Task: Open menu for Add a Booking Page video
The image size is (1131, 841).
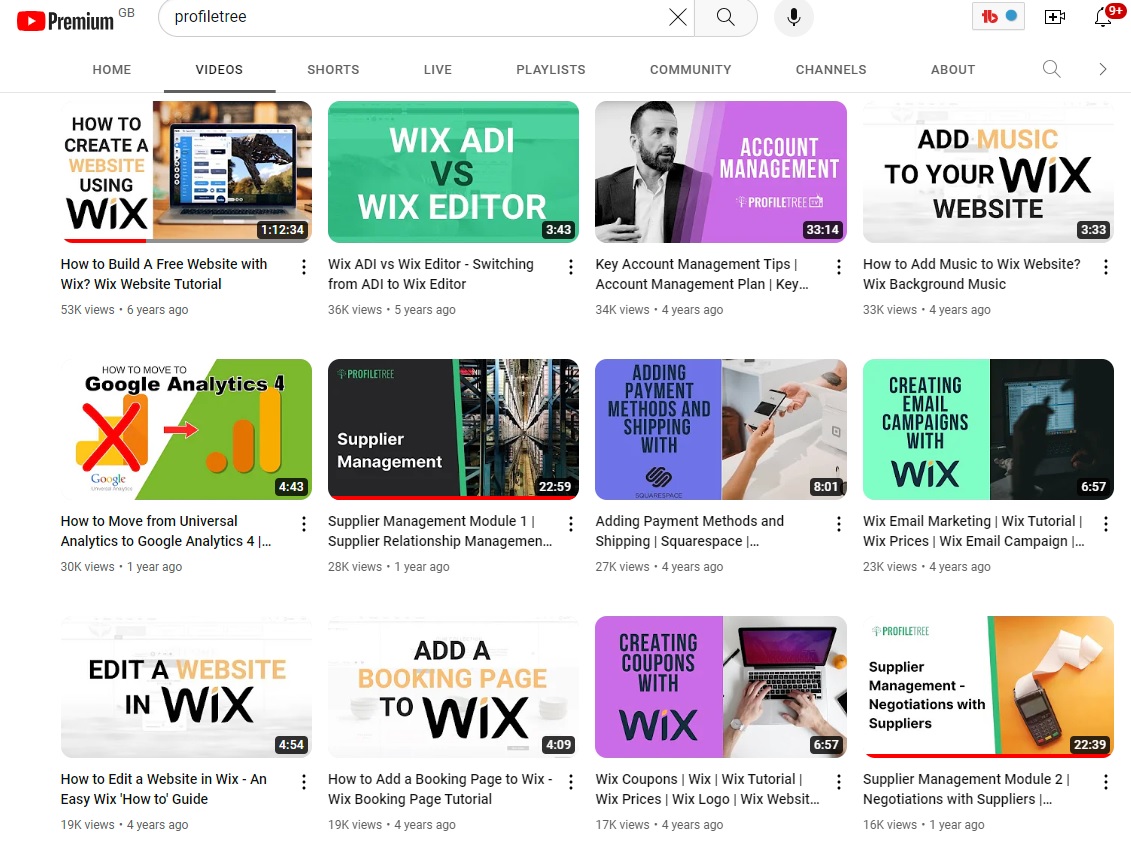Action: click(571, 782)
